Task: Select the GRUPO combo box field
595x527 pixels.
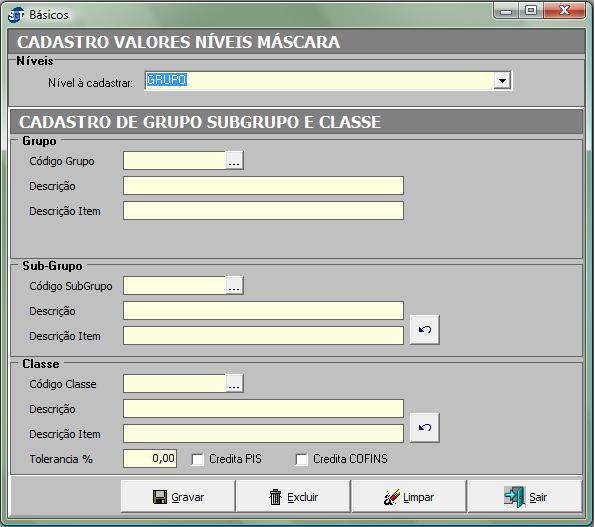Action: 328,80
